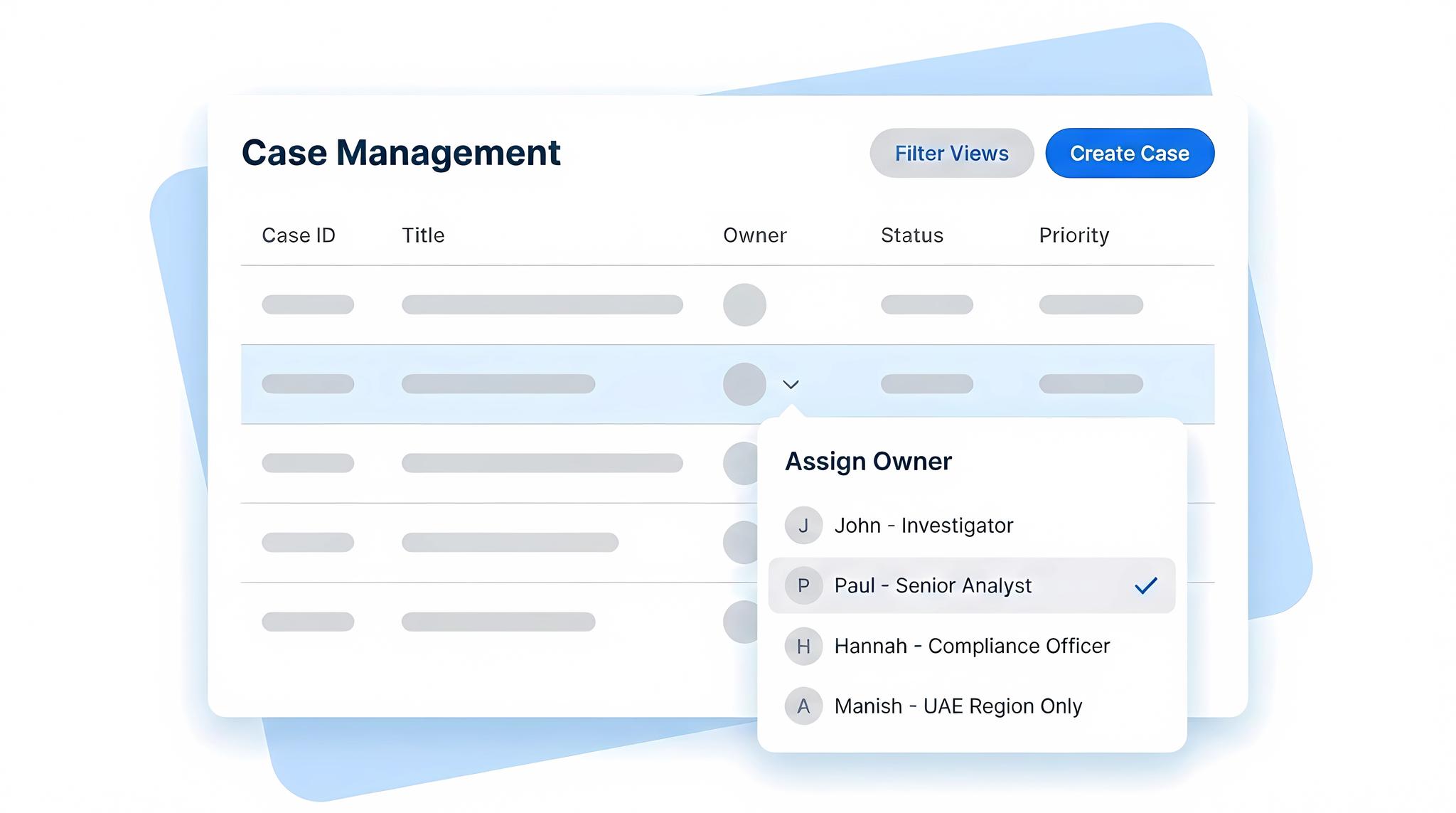The width and height of the screenshot is (1456, 813).
Task: Click the avatar circle labeled J for John
Action: pos(804,526)
